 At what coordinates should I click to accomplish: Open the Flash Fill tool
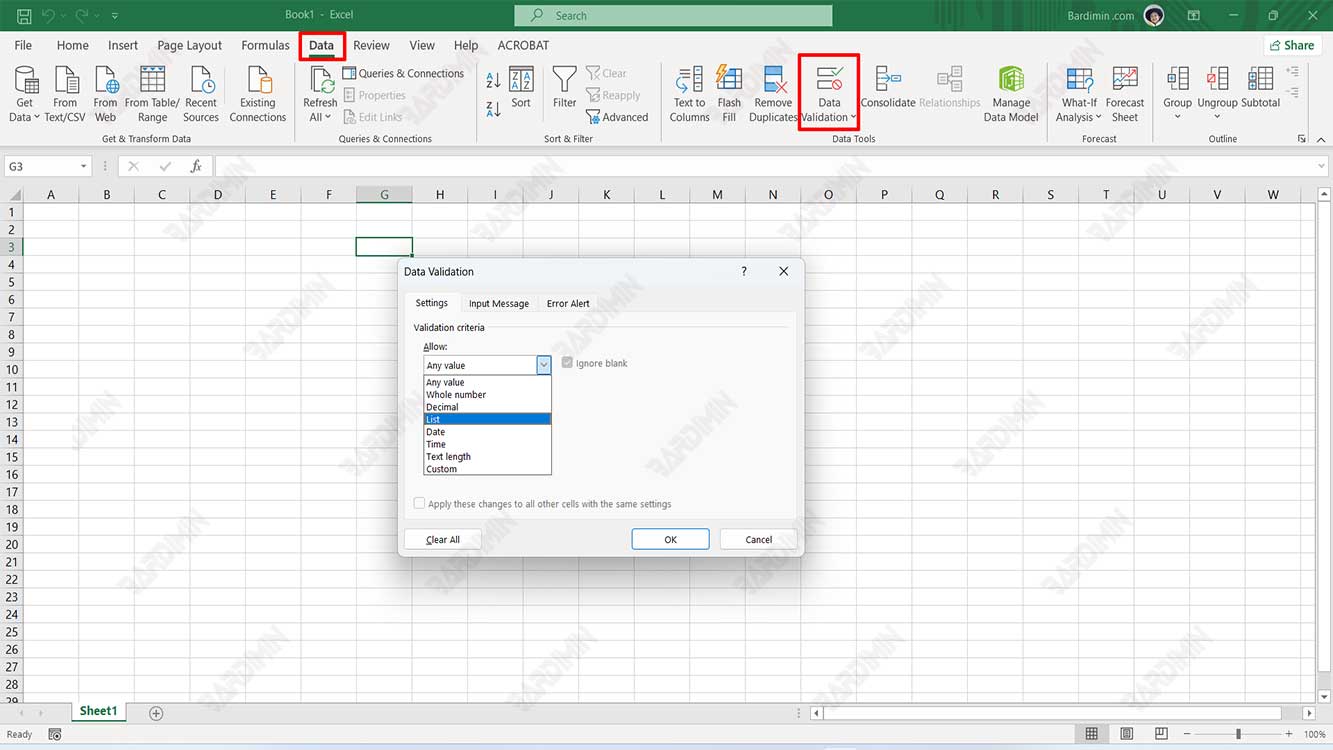coord(729,92)
